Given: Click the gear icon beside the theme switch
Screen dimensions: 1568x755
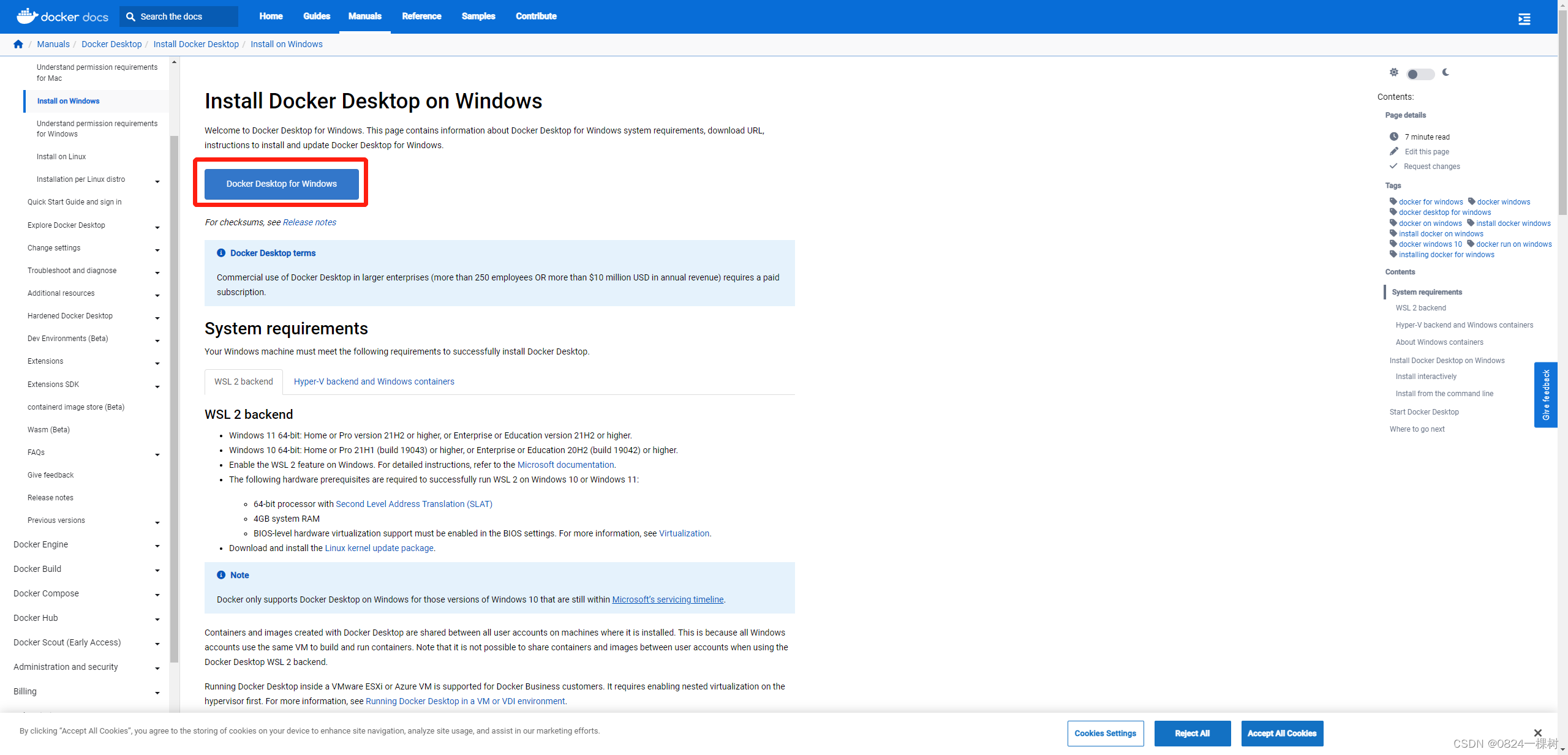Looking at the screenshot, I should coord(1394,72).
